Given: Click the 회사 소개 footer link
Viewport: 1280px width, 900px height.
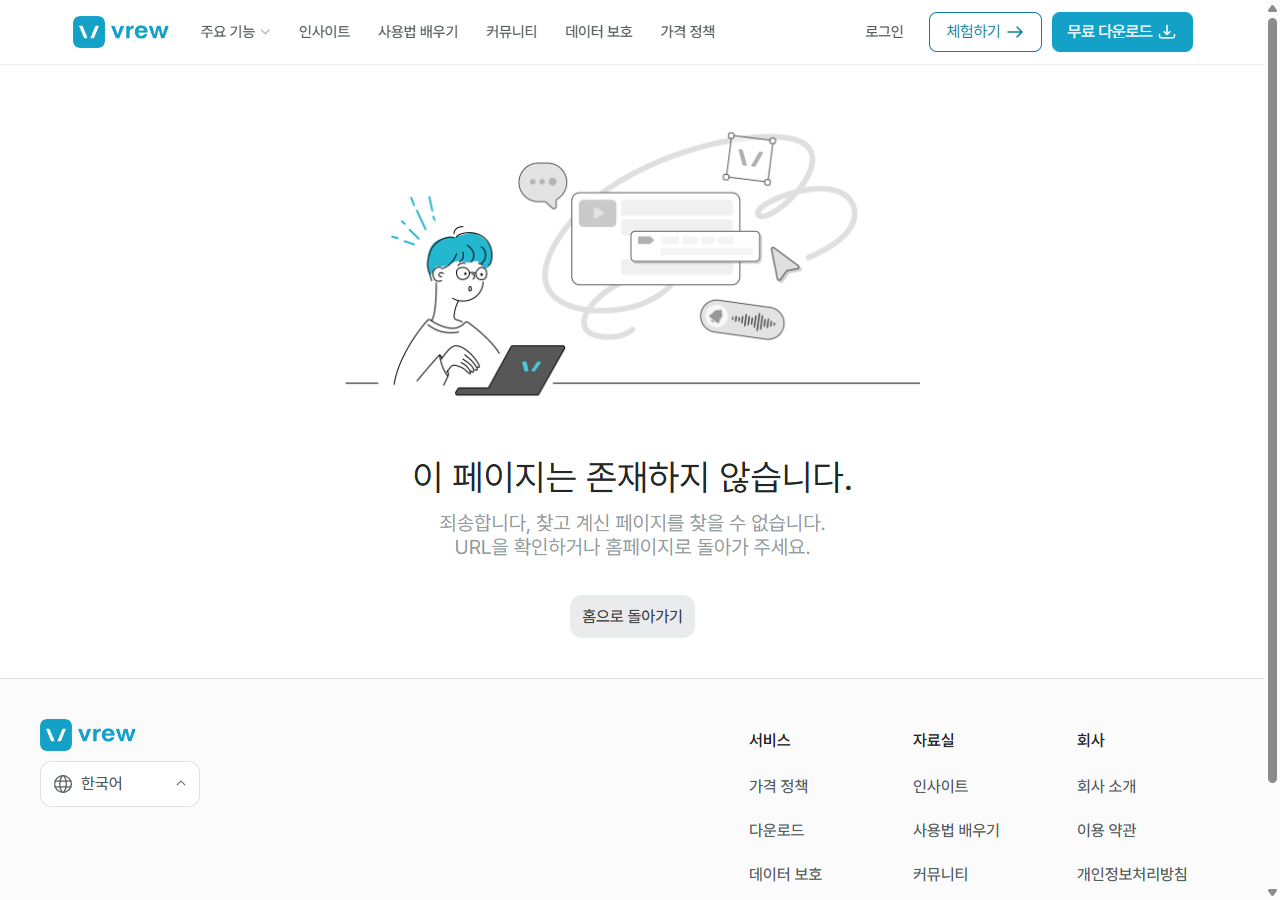Looking at the screenshot, I should (1106, 786).
